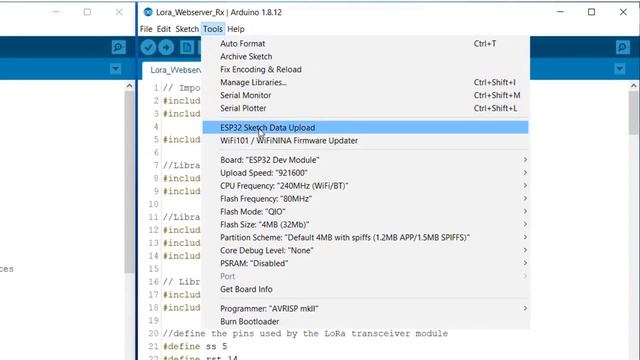The height and width of the screenshot is (360, 640).
Task: Open Manage Libraries…
Action: click(365, 82)
